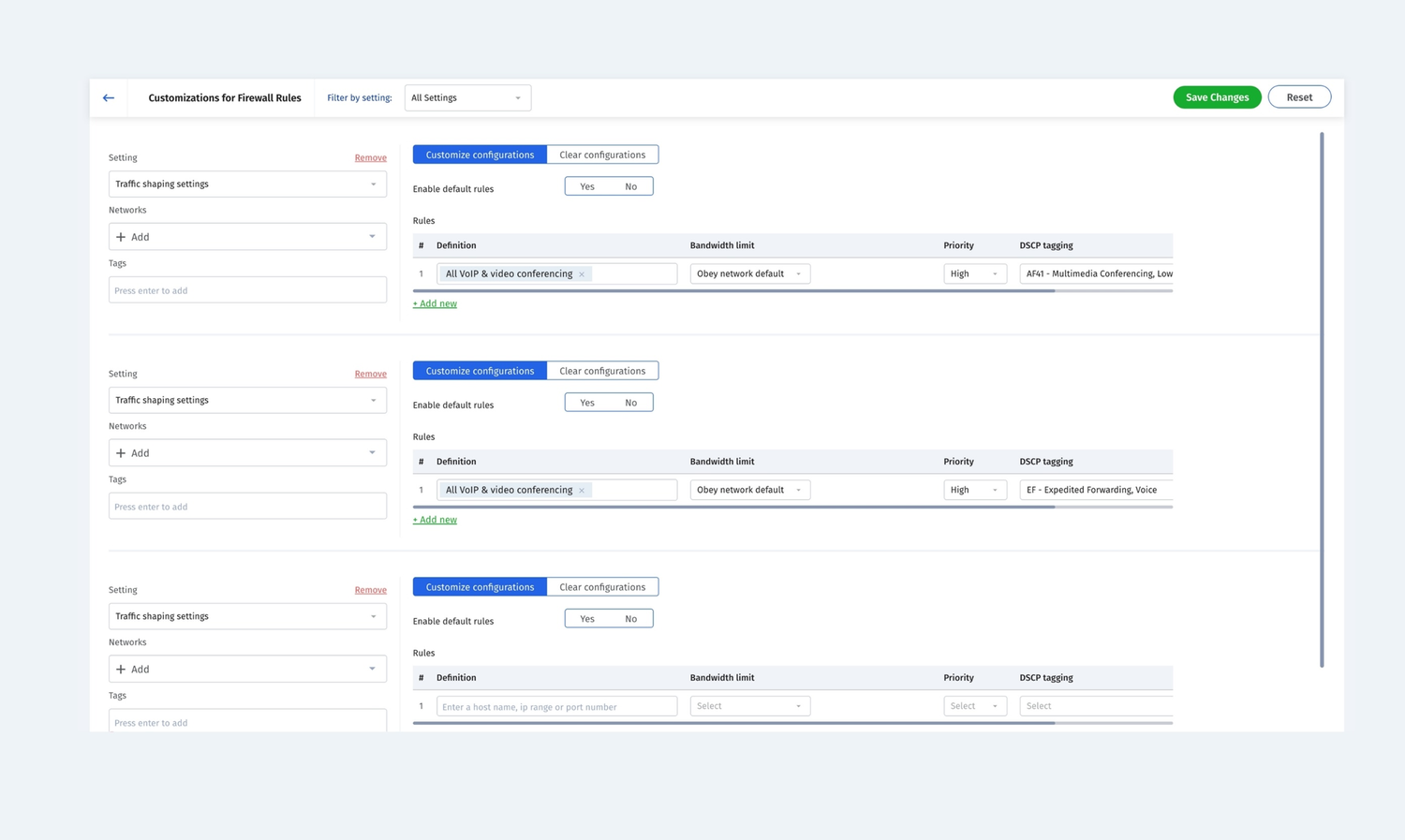Click the plus Add icon in second Networks field
This screenshot has height=840, width=1405.
(121, 452)
